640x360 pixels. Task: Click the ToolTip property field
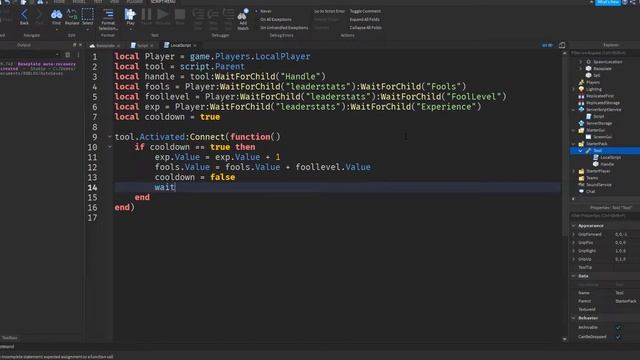point(627,267)
